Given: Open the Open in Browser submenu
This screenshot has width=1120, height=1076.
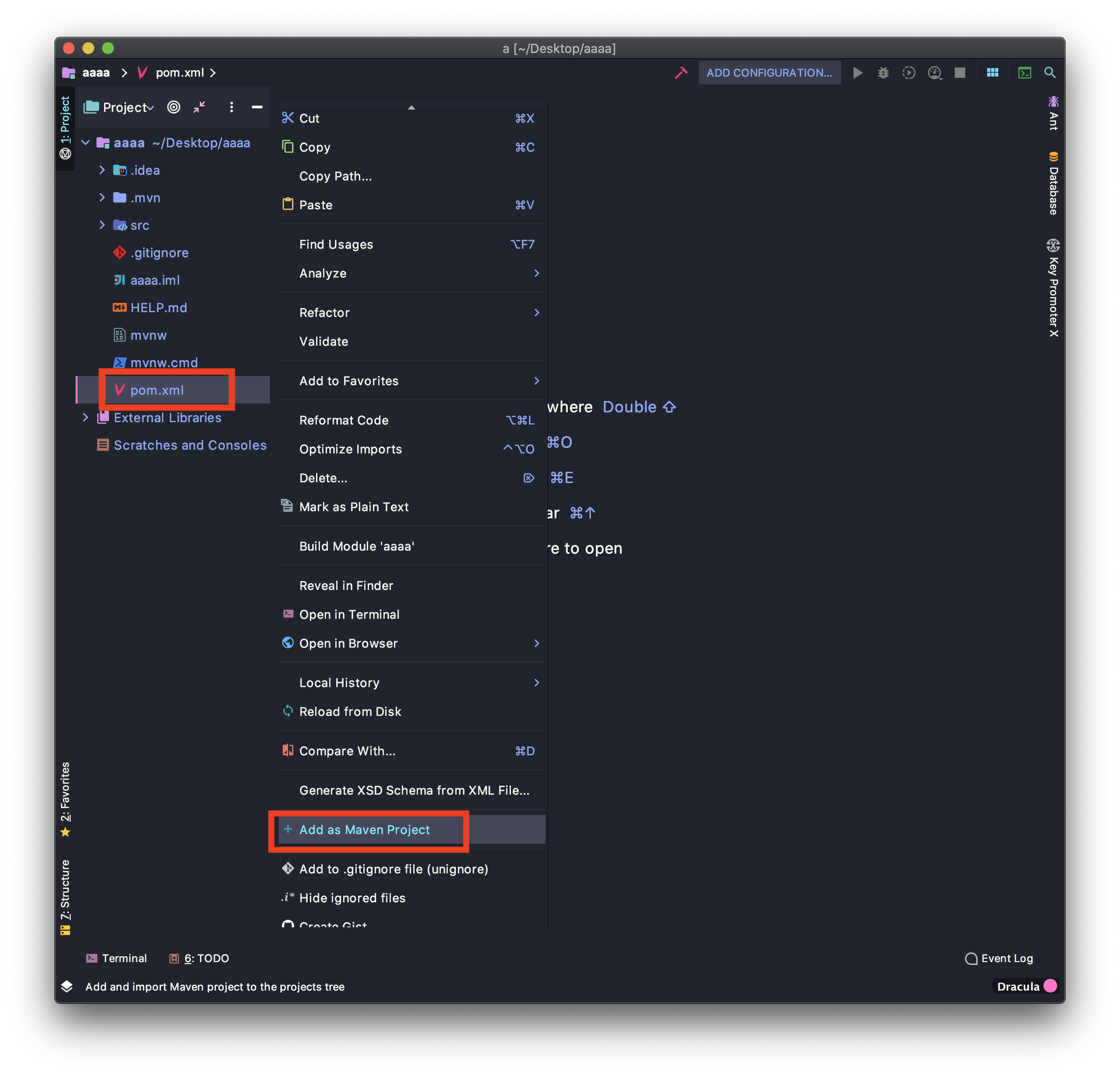Looking at the screenshot, I should 411,643.
